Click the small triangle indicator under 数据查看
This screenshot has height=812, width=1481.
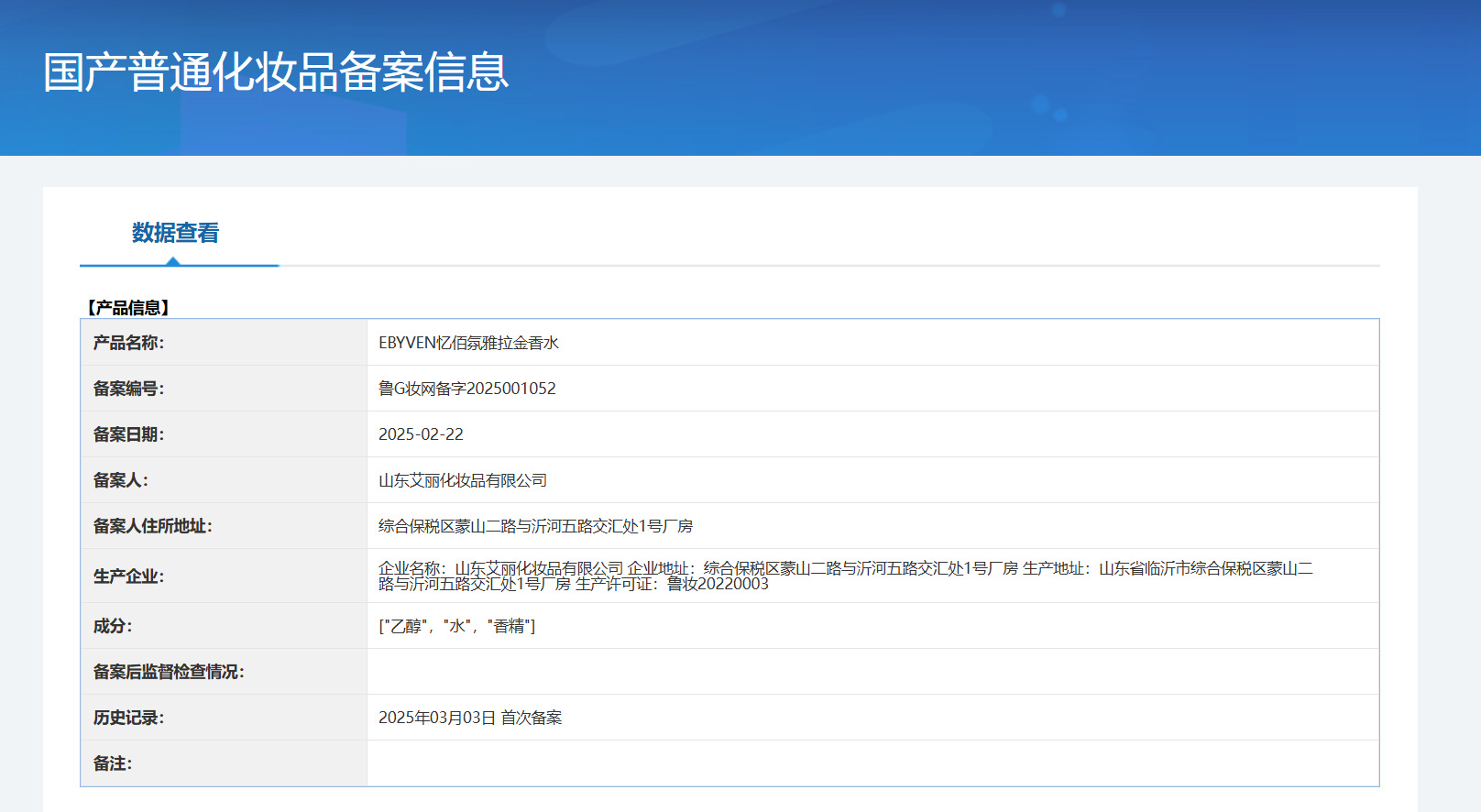(173, 262)
